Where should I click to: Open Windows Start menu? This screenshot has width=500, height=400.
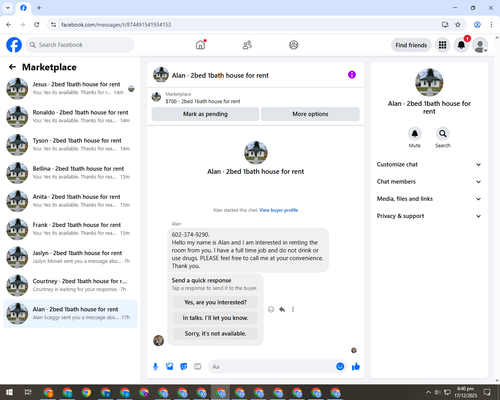pos(9,392)
